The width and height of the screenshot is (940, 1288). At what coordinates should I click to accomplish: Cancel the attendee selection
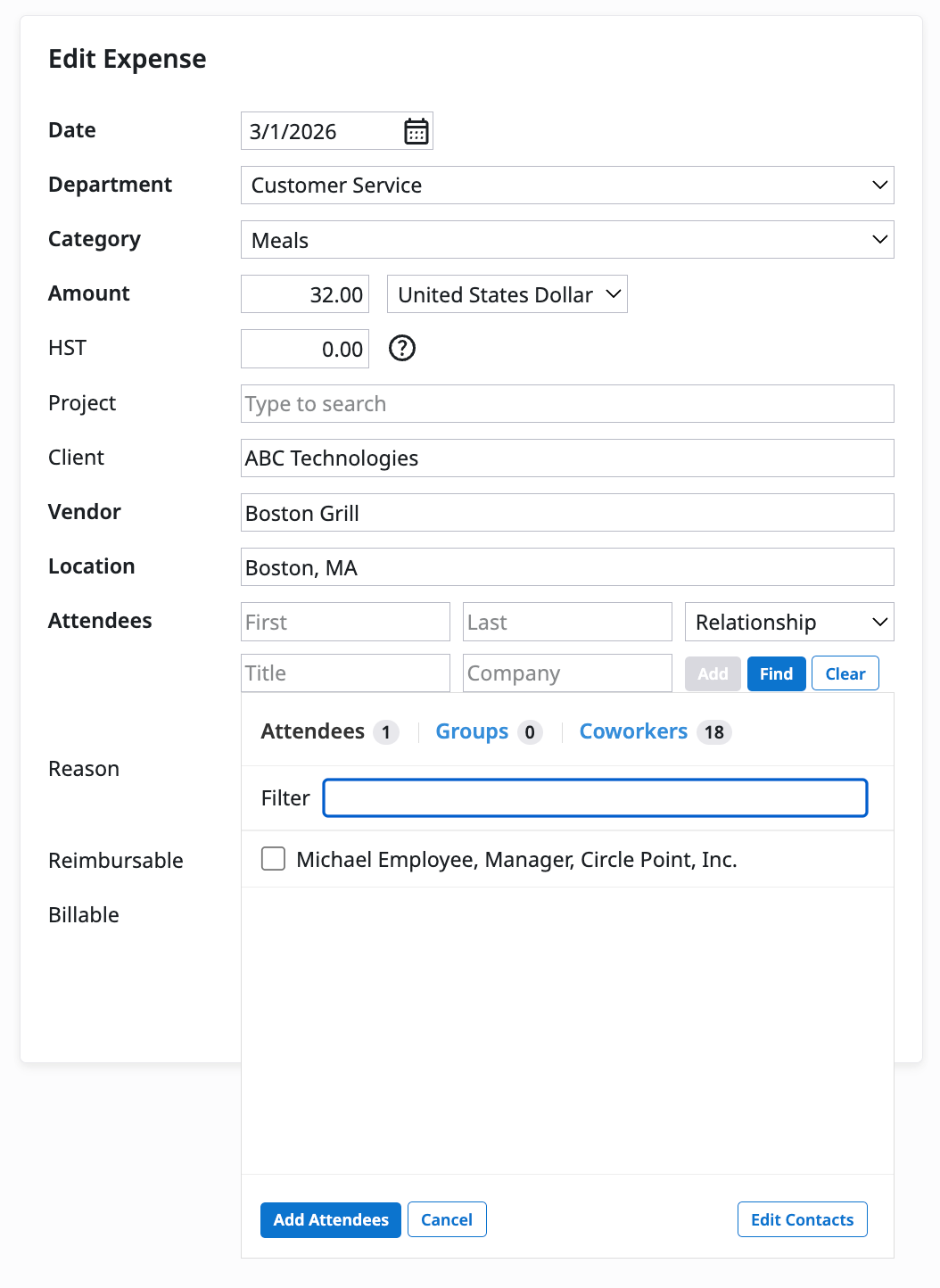[447, 1219]
